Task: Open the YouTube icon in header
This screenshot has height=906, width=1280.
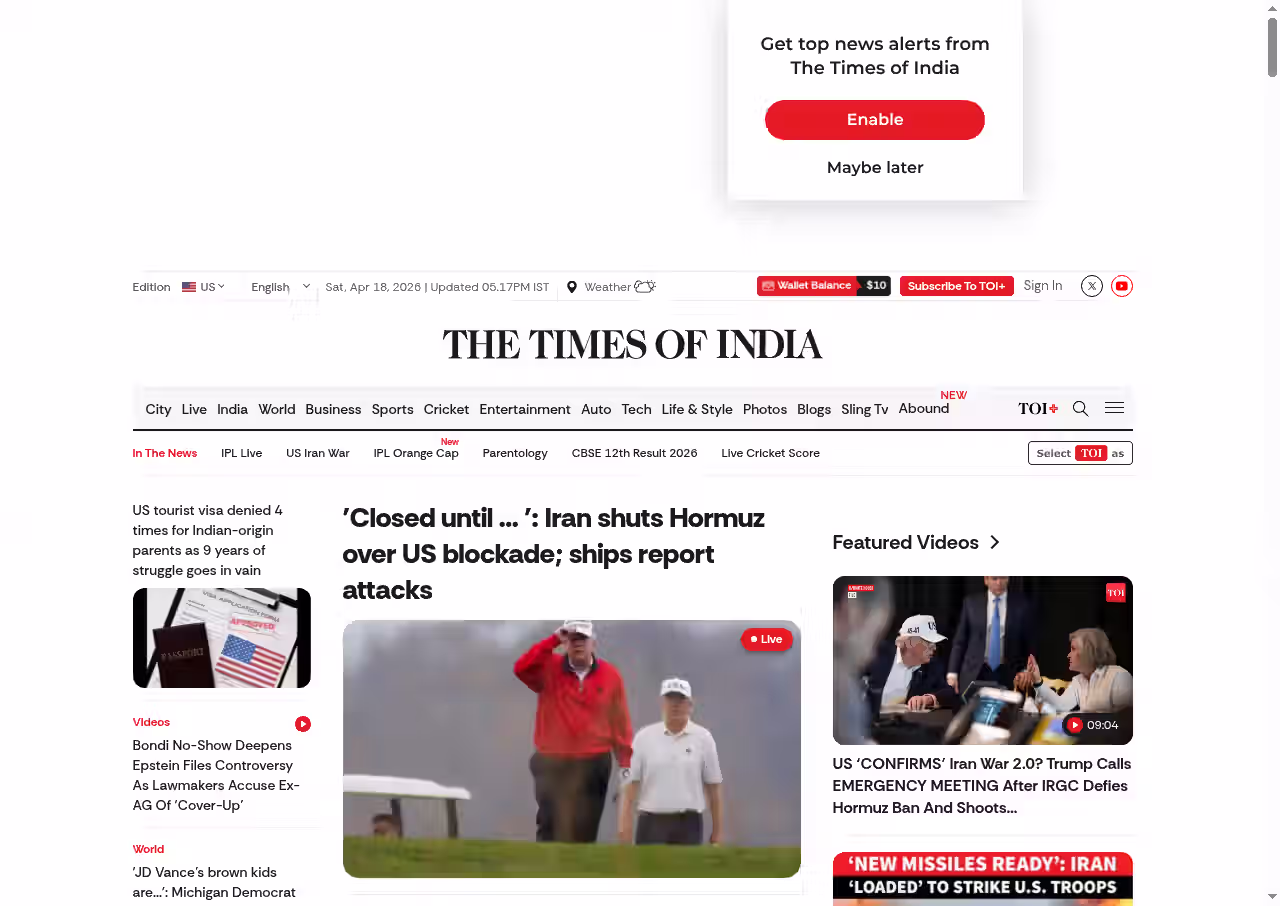Action: (1122, 286)
